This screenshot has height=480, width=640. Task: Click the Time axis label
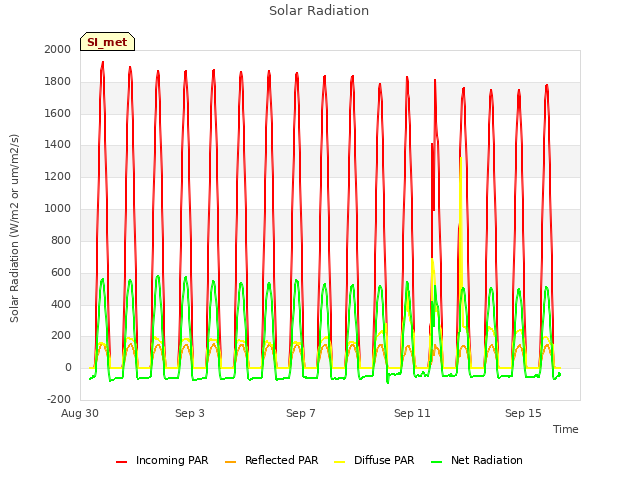tap(566, 429)
